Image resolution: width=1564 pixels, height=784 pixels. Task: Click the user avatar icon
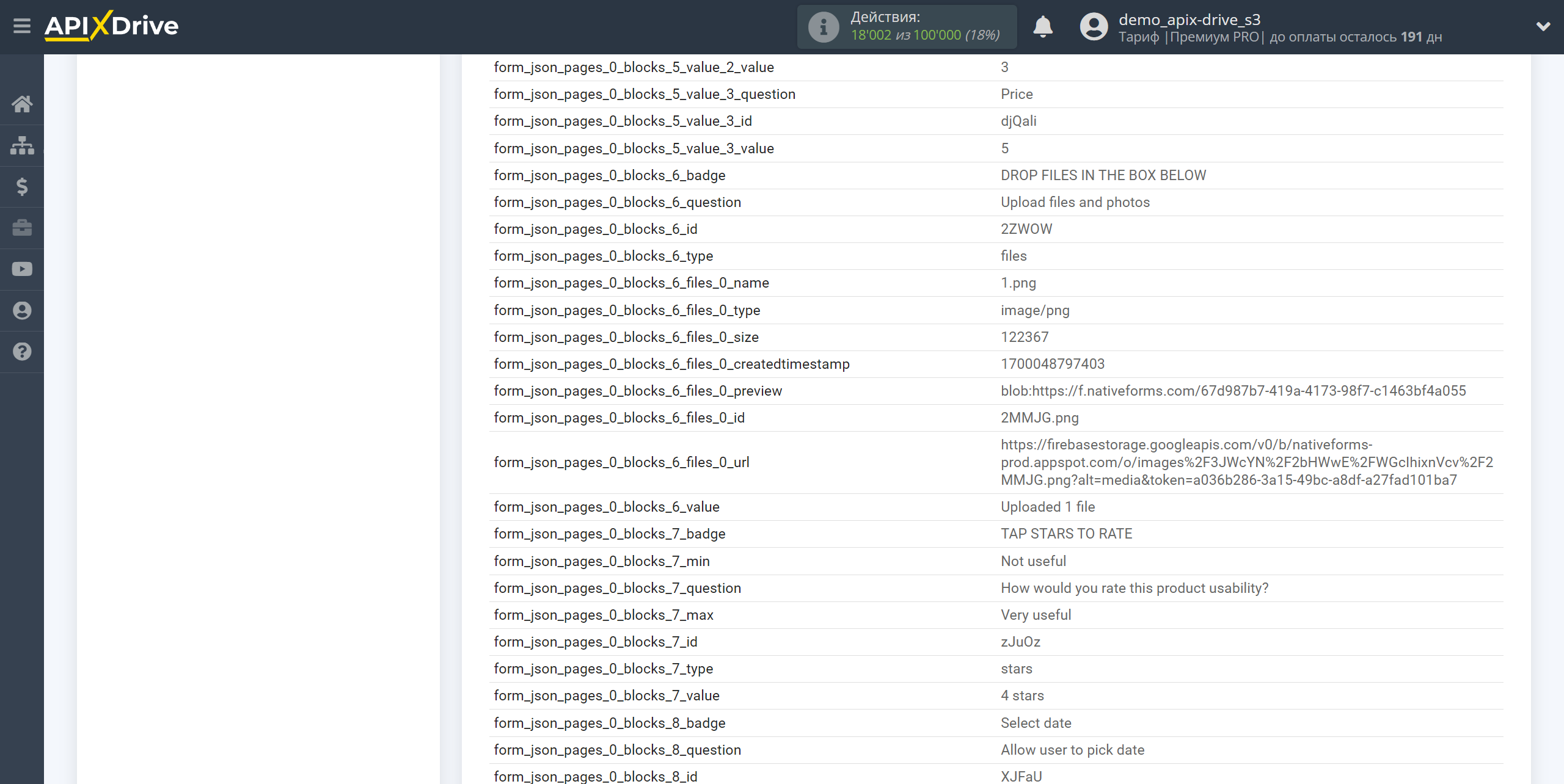1094,27
